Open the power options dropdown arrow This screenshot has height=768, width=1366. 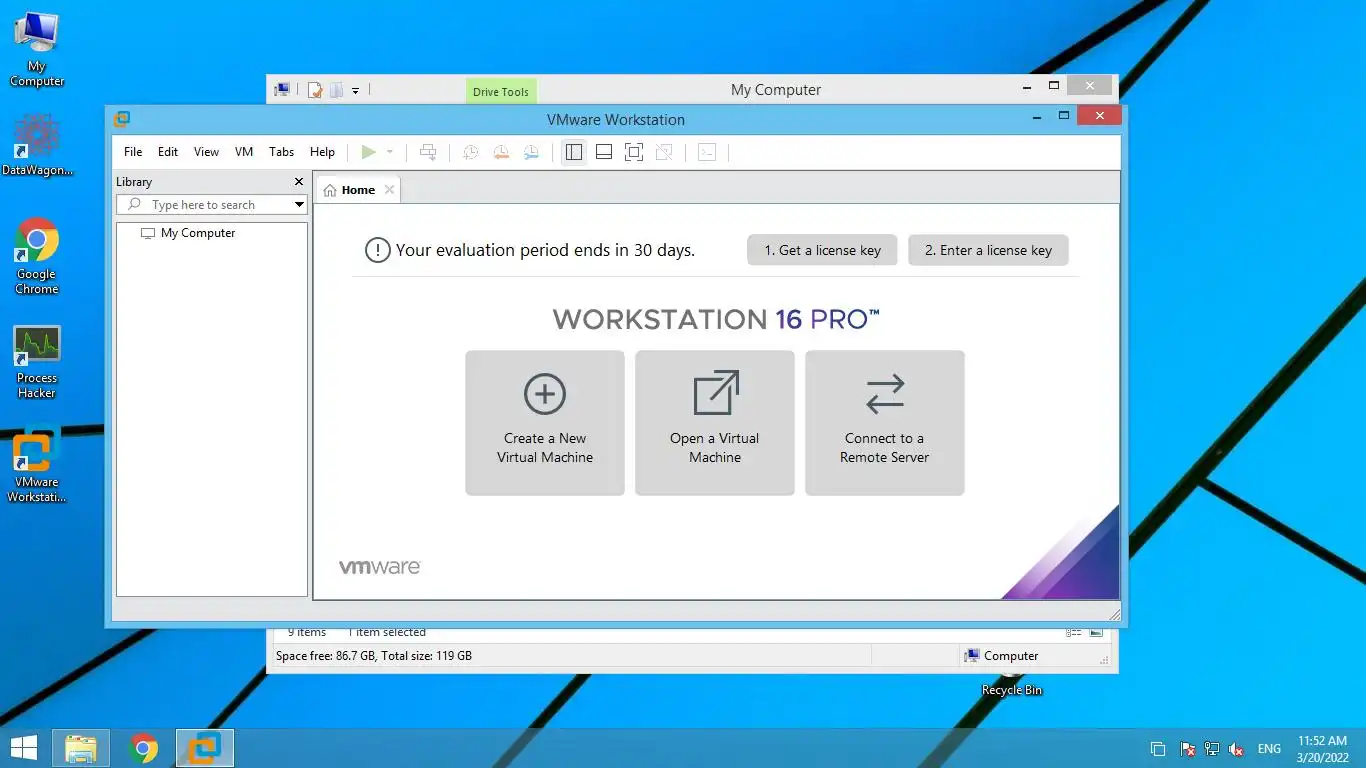tap(390, 152)
